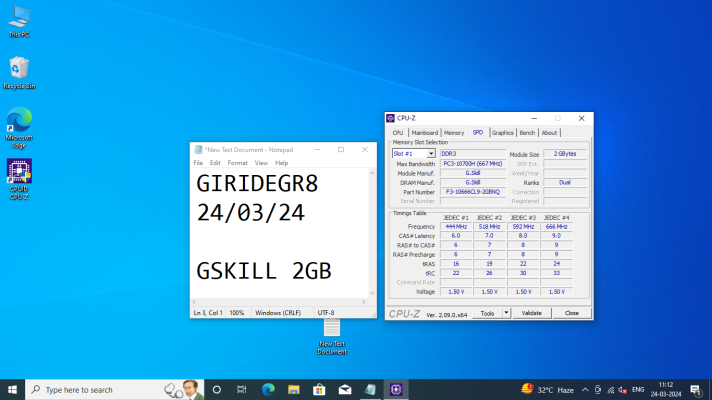Minimize the CPU-Z window

(x=534, y=118)
